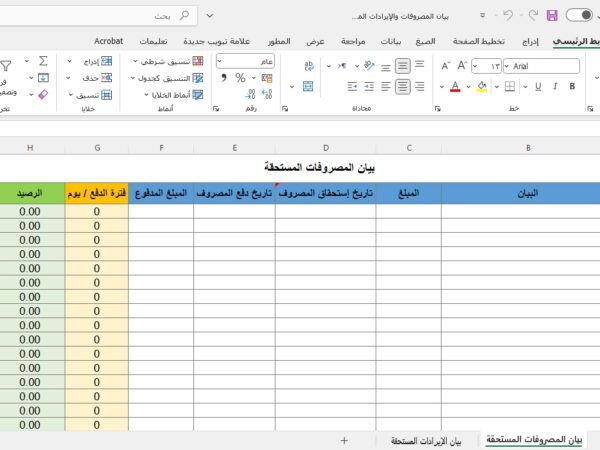
Task: Toggle middle vertical alignment
Action: pos(403,66)
